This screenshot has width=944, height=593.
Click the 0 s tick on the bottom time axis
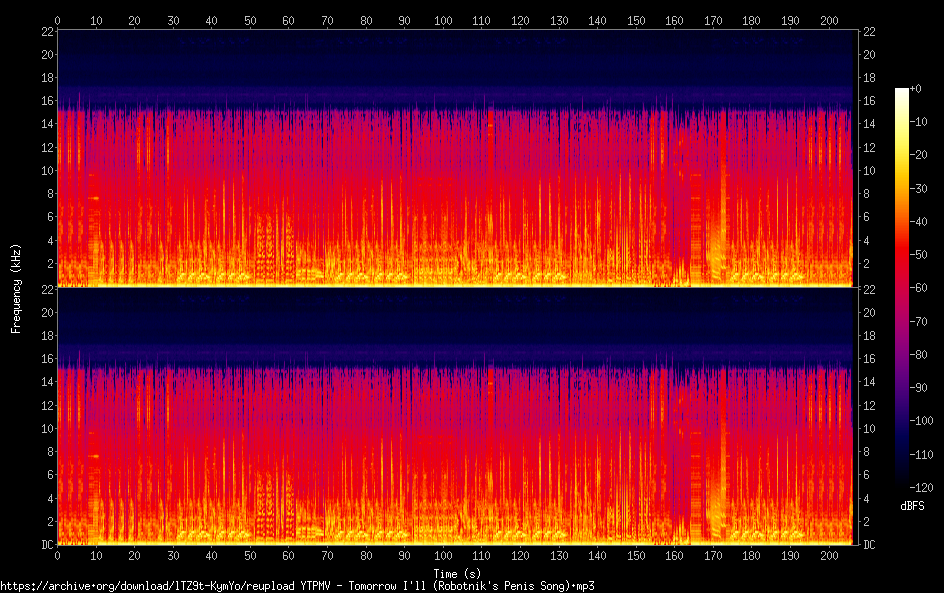(x=58, y=555)
